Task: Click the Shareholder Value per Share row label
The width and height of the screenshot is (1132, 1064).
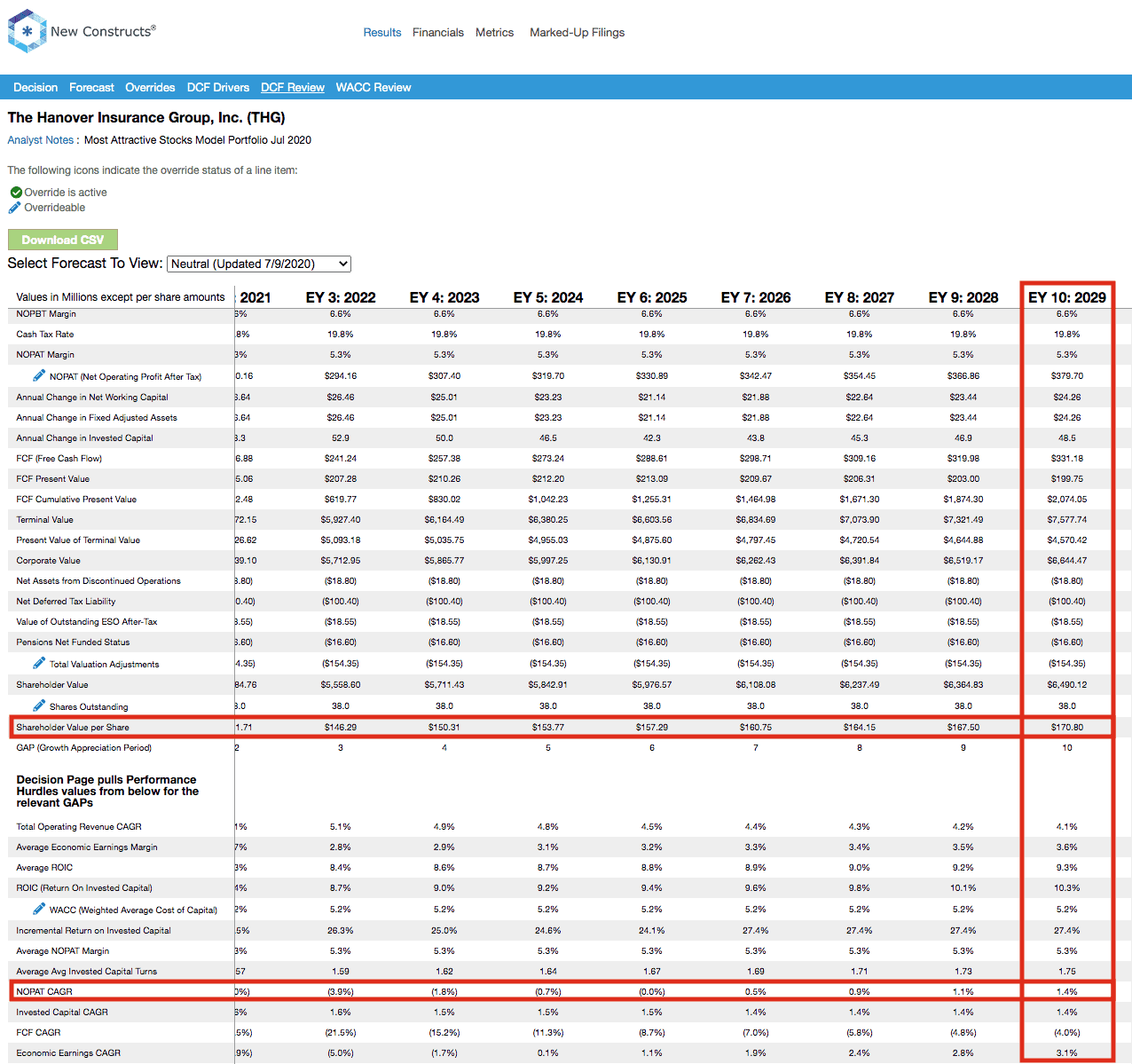Action: [x=73, y=727]
